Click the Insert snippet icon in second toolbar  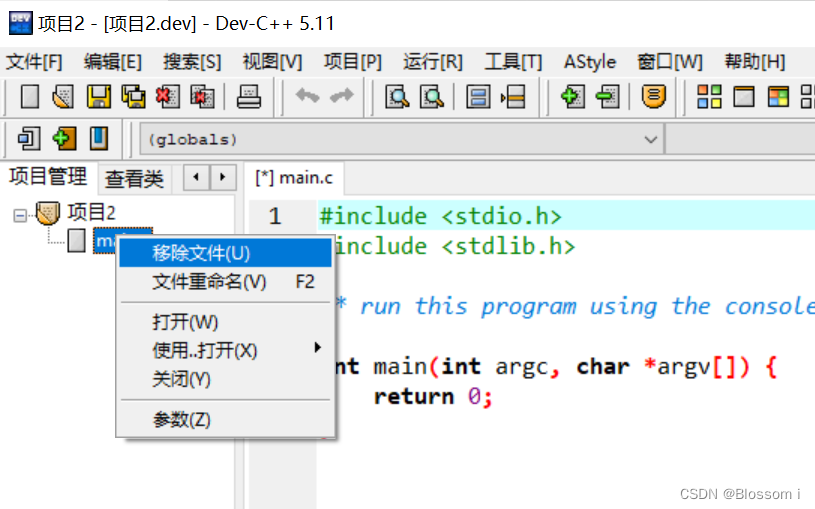pos(29,139)
